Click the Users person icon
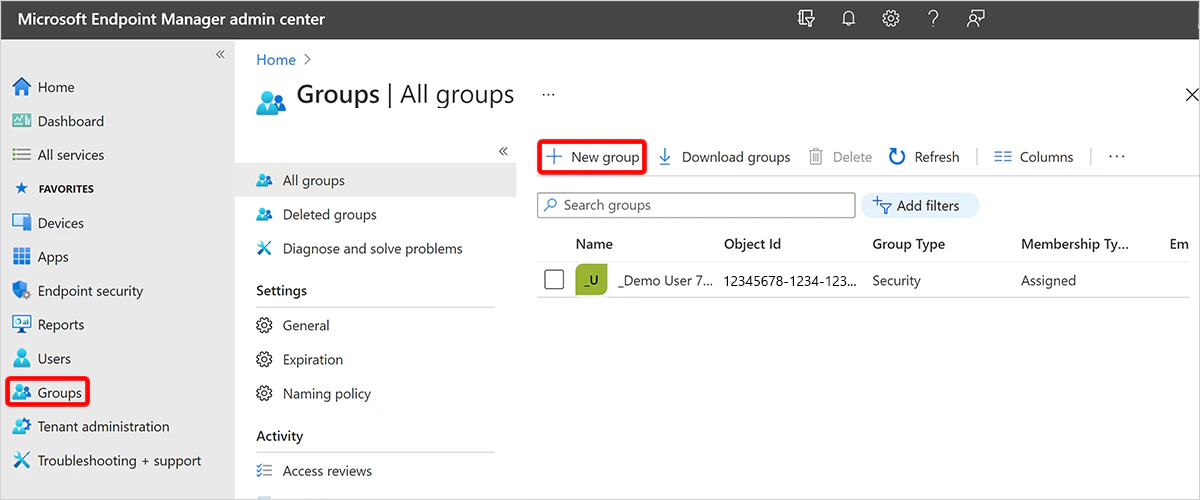The height and width of the screenshot is (500, 1200). coord(22,359)
